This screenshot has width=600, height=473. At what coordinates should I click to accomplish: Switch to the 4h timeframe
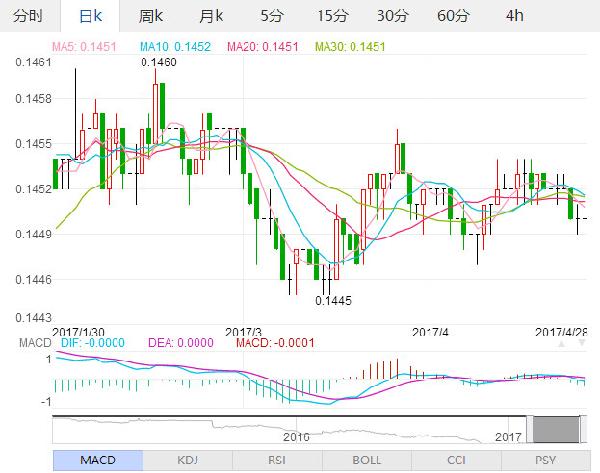click(x=514, y=16)
